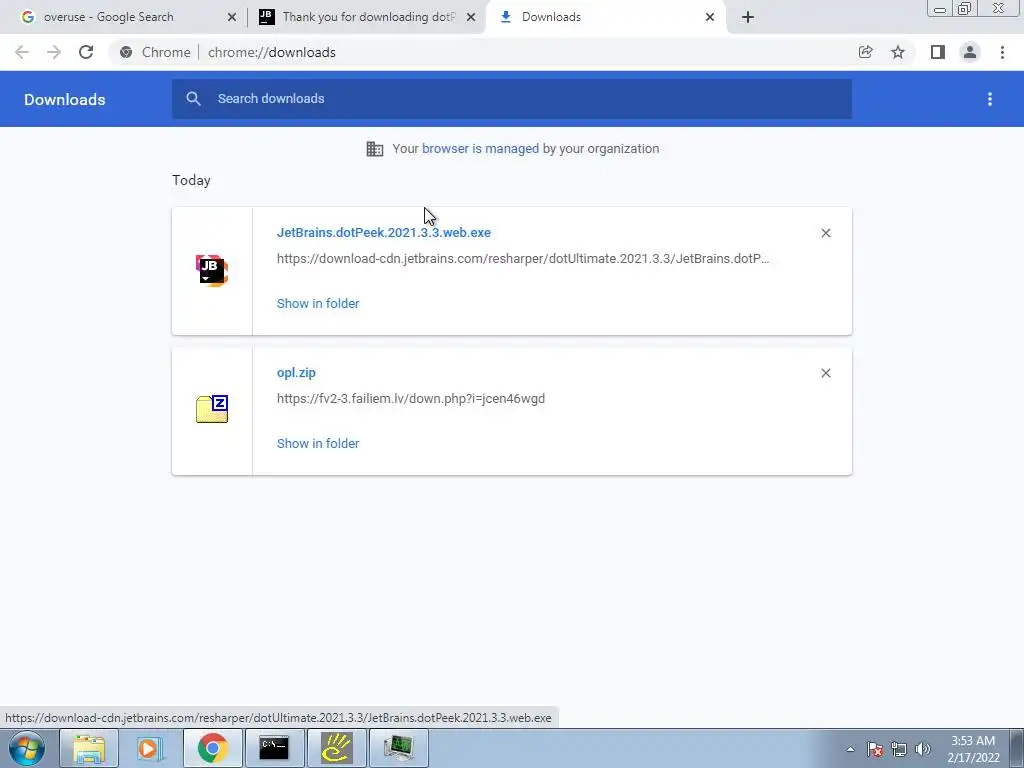Open 'browser is managed' link

pos(480,148)
